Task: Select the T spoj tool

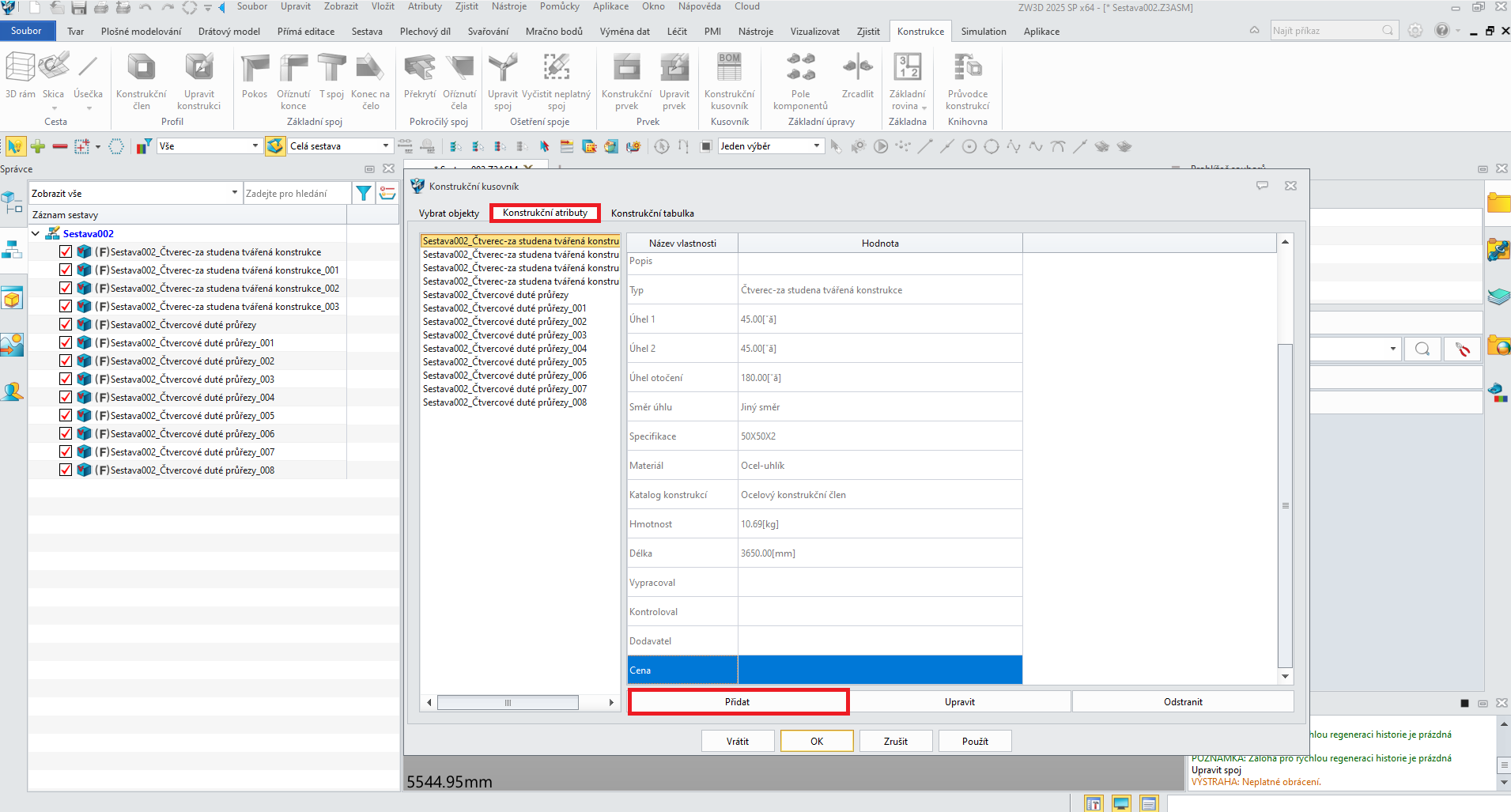Action: 332,76
